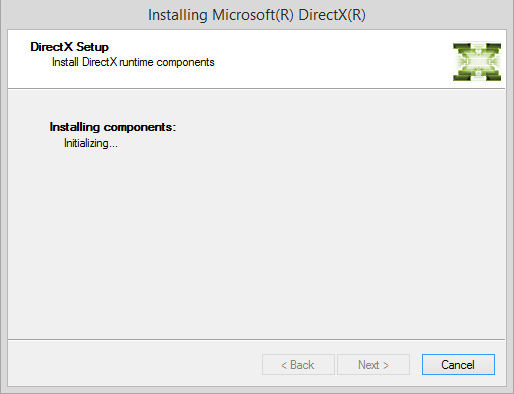Click the word Installing in window title

click(178, 15)
